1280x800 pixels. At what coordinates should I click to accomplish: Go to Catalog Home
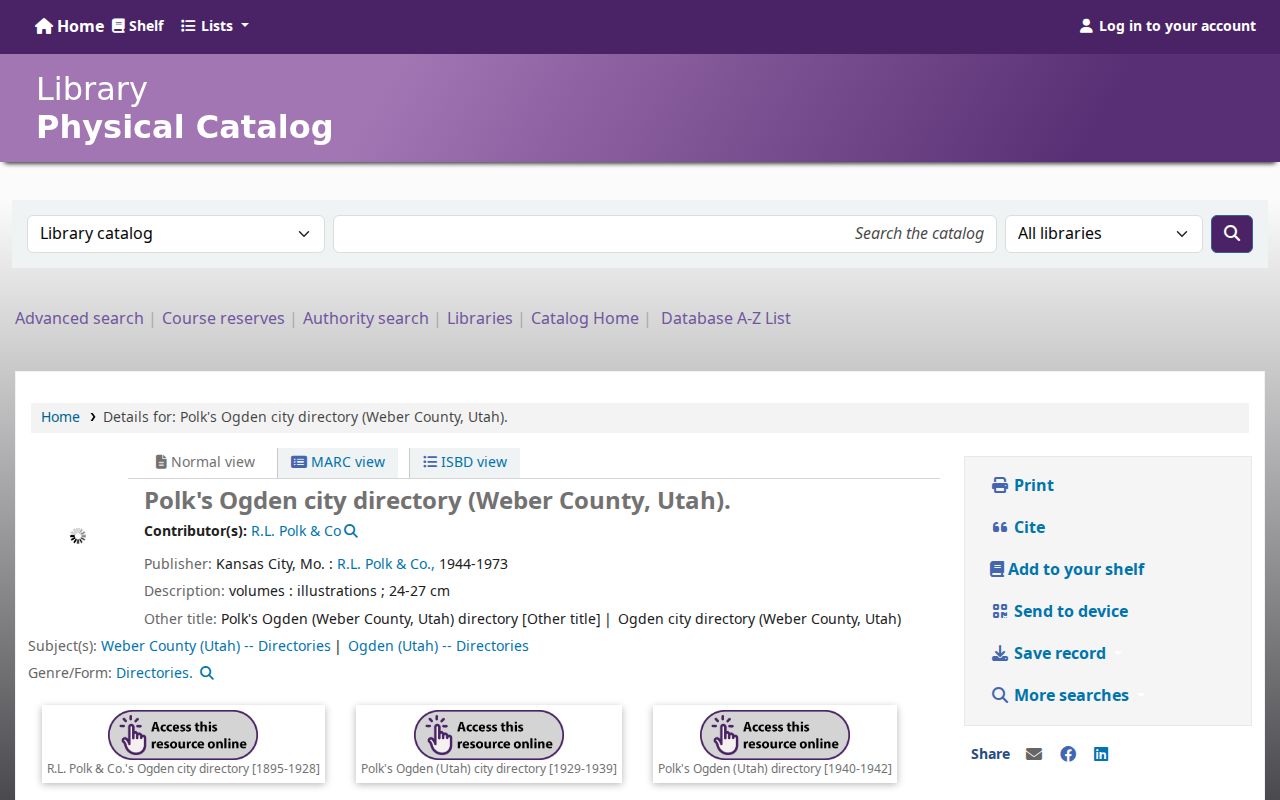(585, 318)
